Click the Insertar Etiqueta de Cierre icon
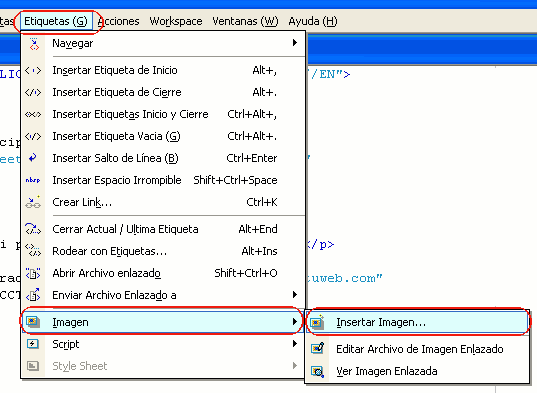The image size is (537, 393). 33,92
